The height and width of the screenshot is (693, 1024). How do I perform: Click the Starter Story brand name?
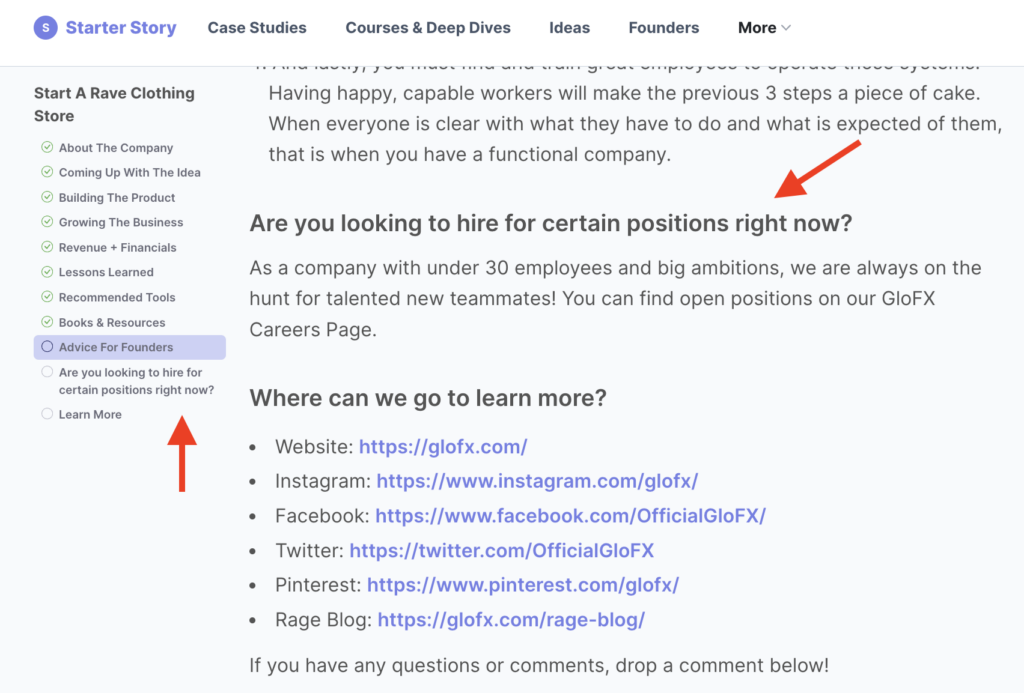(121, 27)
